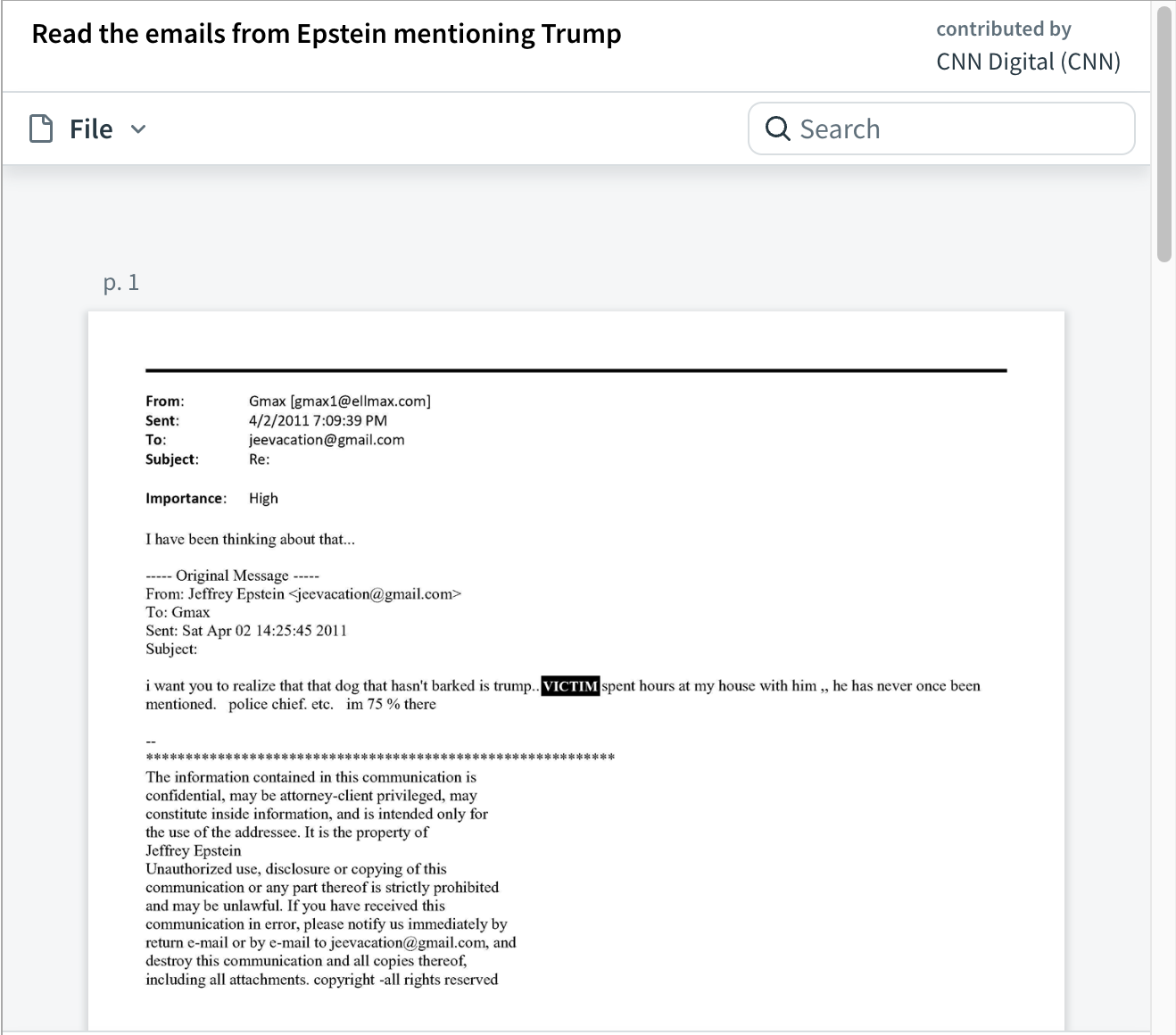Click the row of asterisks divider

pos(380,758)
